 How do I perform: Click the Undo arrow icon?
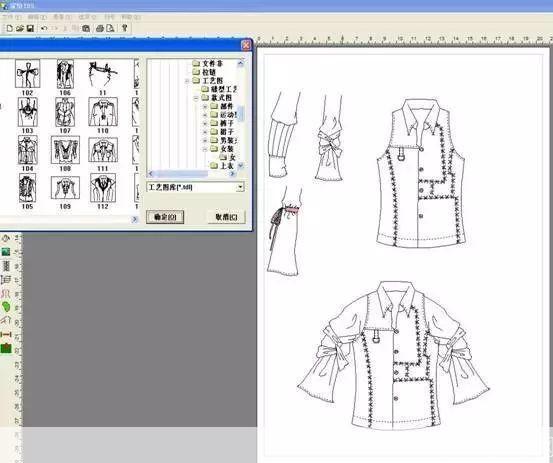[44, 28]
